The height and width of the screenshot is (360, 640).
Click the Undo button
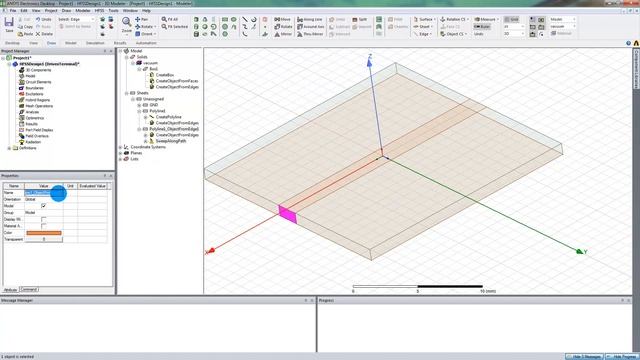(x=44, y=19)
